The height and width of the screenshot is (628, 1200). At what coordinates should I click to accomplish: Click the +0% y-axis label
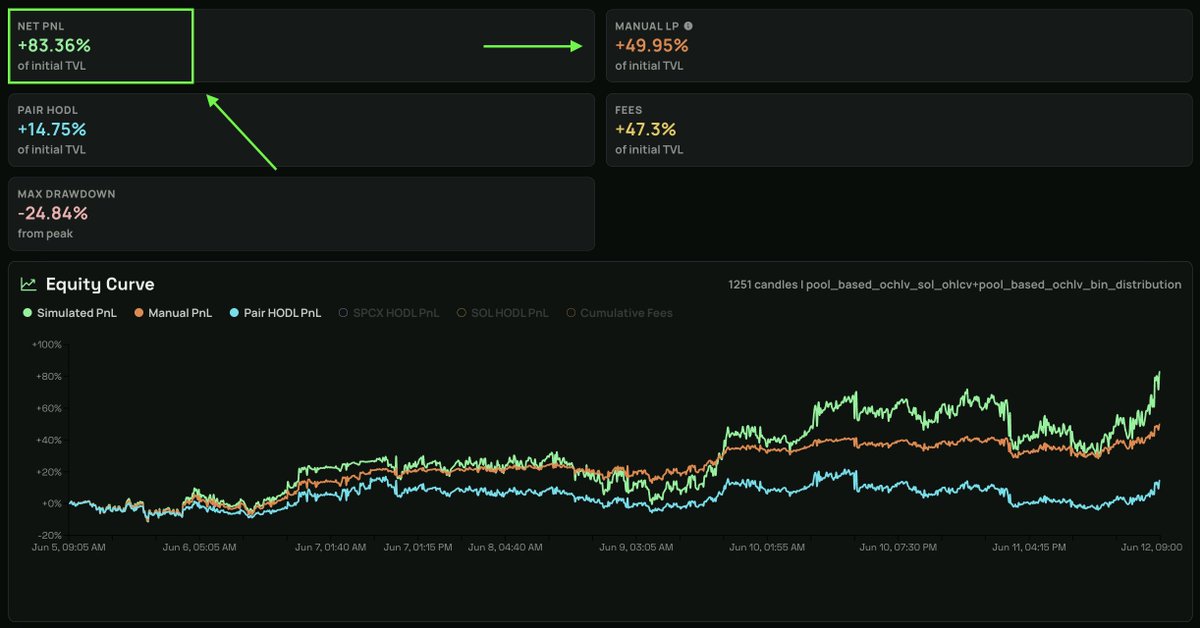click(50, 504)
